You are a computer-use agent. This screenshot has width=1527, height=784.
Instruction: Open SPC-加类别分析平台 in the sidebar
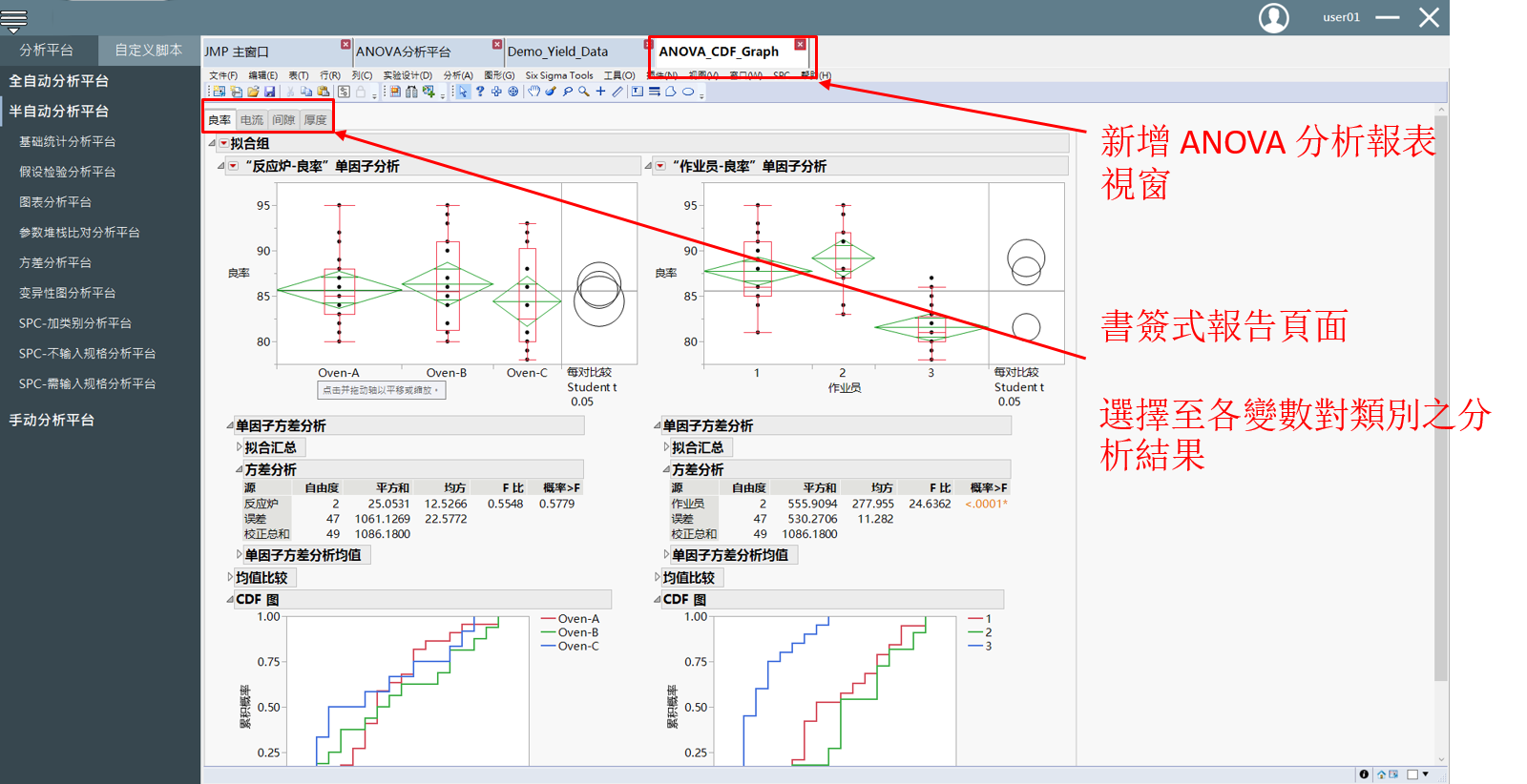[x=75, y=323]
